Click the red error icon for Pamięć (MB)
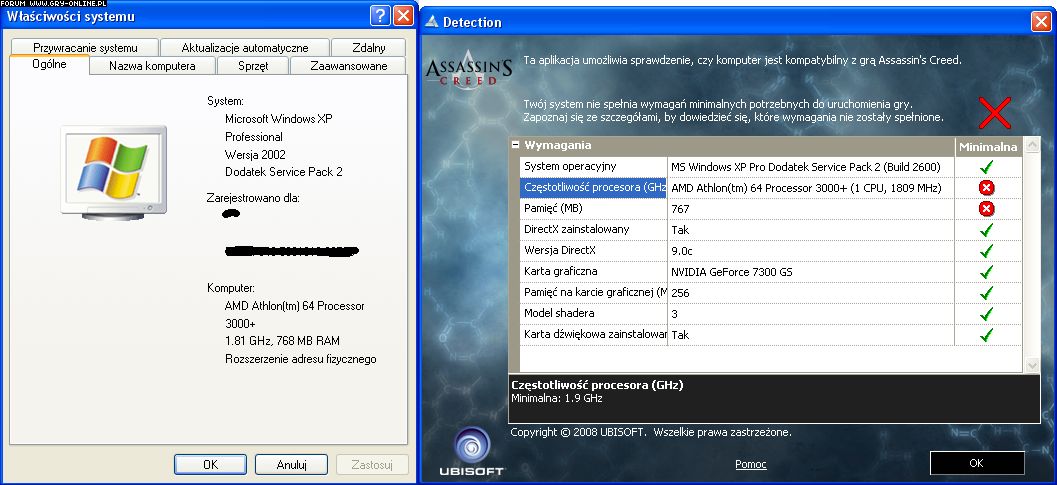This screenshot has height=485, width=1057. click(x=987, y=208)
